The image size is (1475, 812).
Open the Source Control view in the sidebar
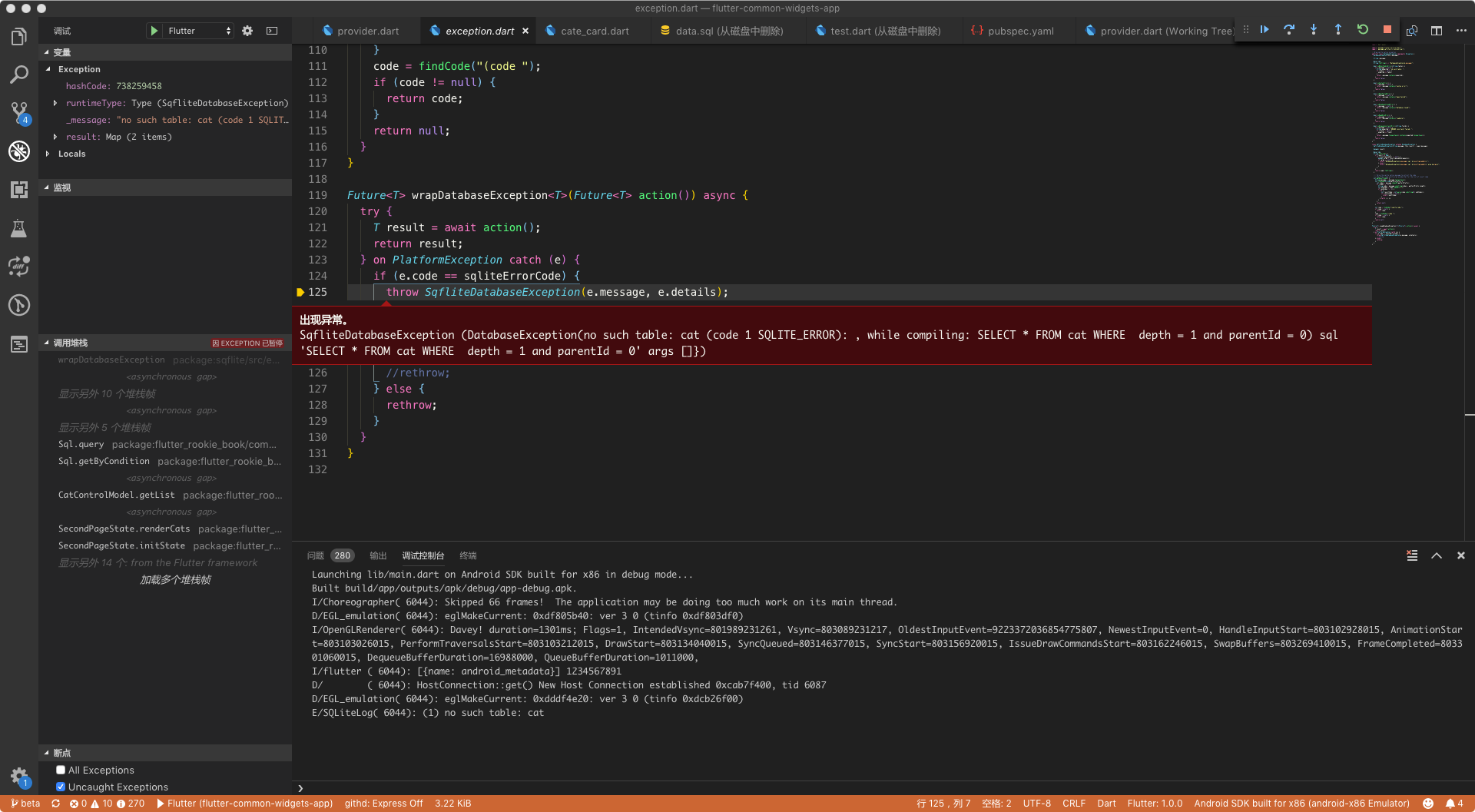tap(18, 112)
